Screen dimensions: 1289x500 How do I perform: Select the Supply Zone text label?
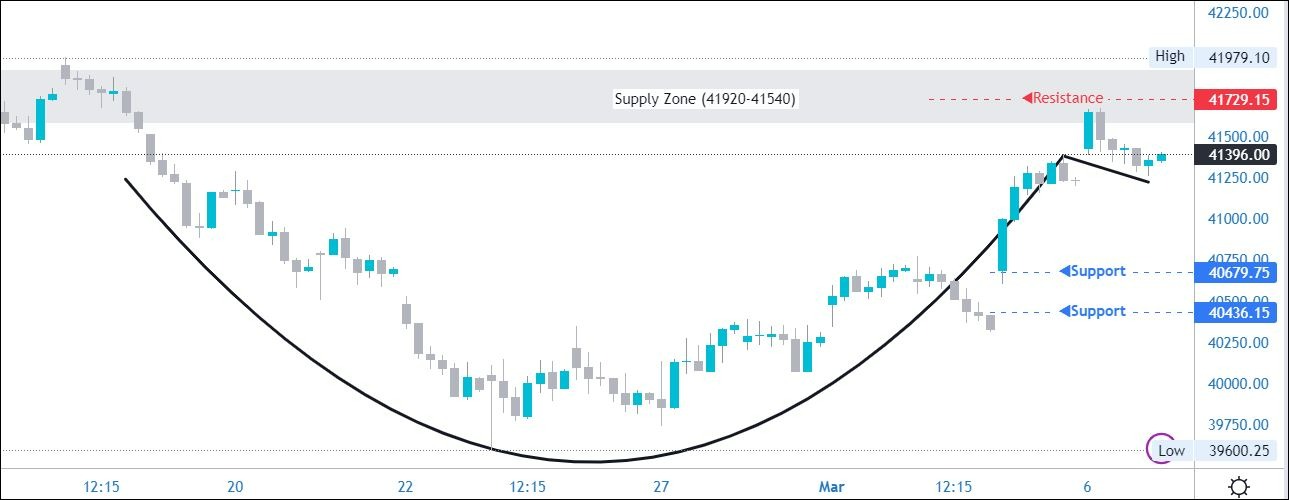[705, 98]
